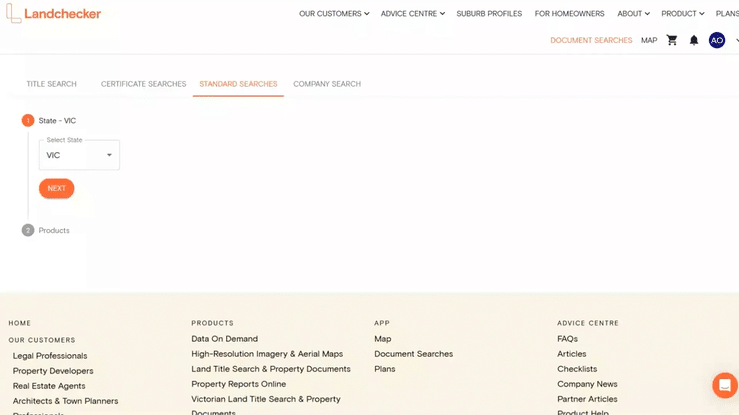Open Data On Demand footer link
Viewport: 739px width, 415px height.
click(224, 339)
